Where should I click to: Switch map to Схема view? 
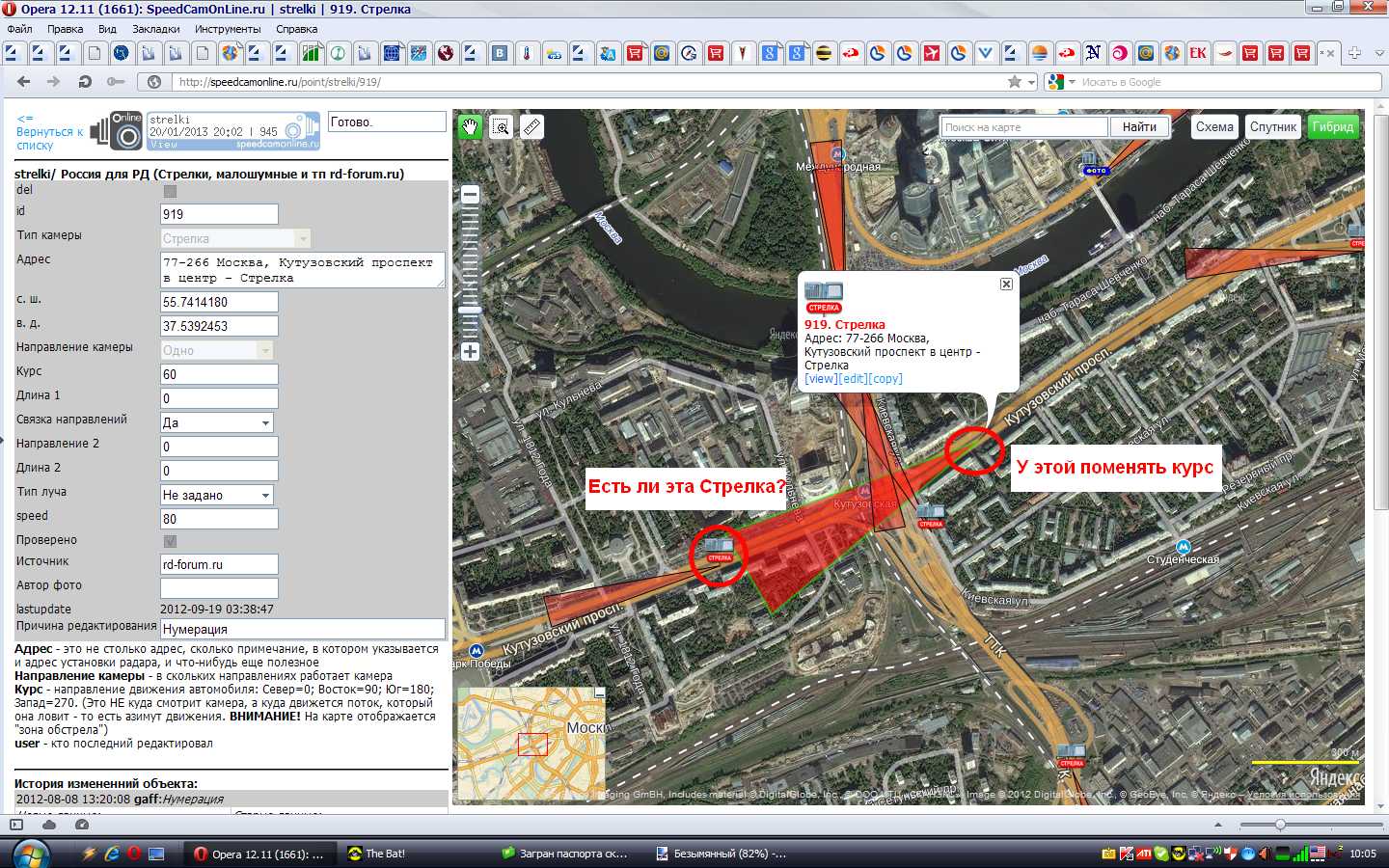pos(1214,126)
